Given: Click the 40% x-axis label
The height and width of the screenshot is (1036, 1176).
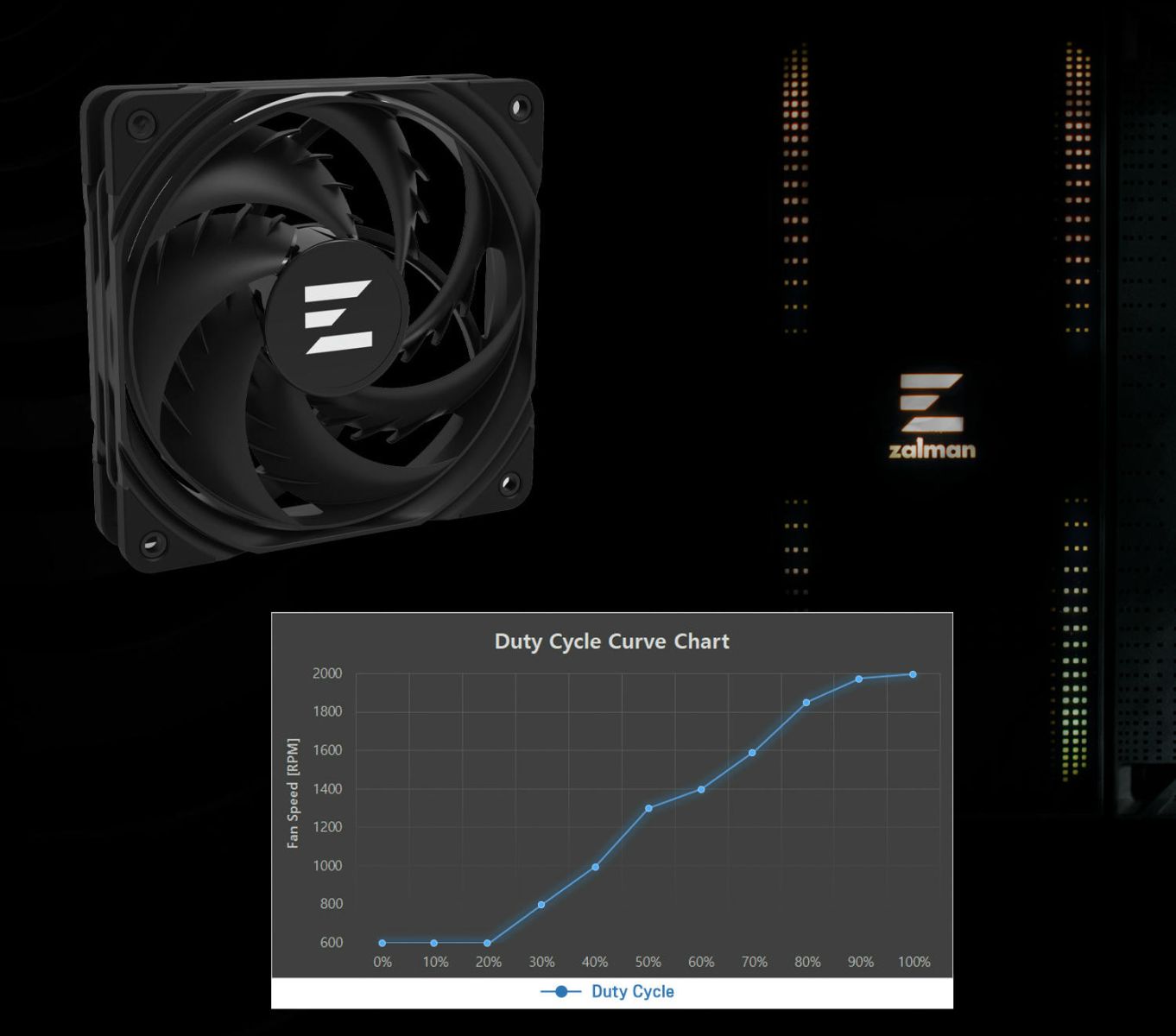Looking at the screenshot, I should (x=595, y=962).
